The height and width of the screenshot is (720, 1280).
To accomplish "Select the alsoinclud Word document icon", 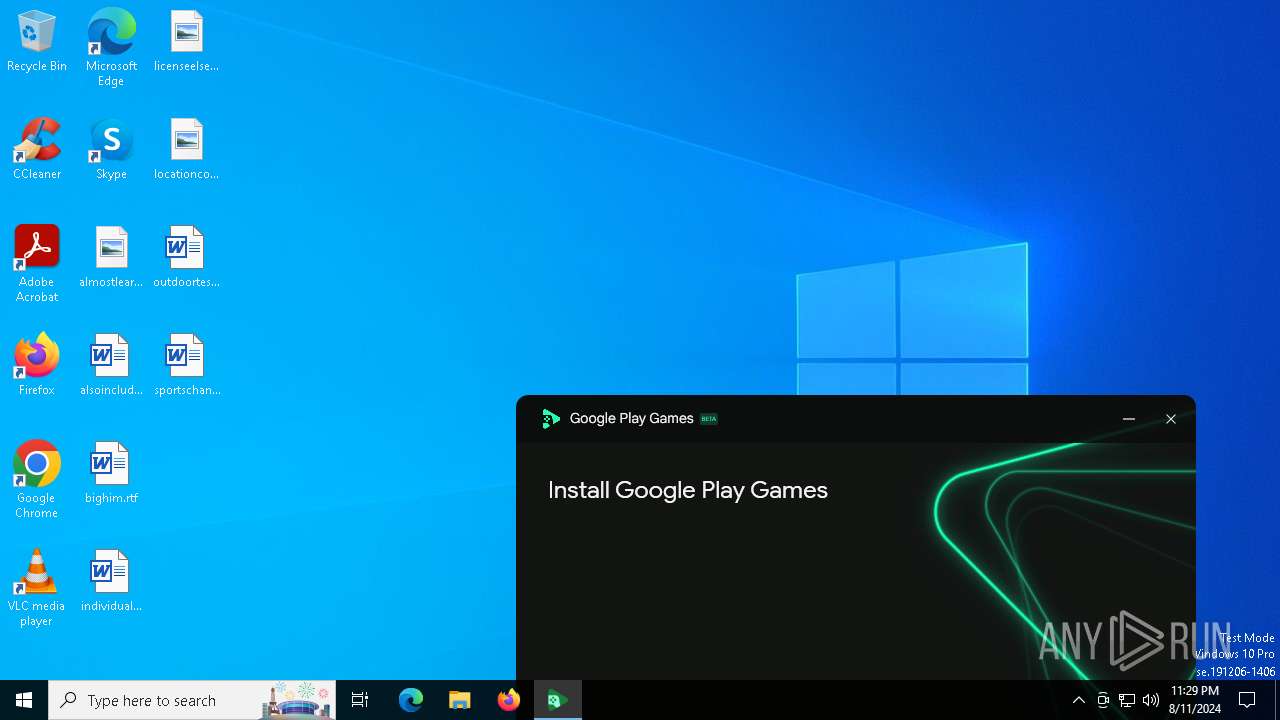I will coord(111,365).
